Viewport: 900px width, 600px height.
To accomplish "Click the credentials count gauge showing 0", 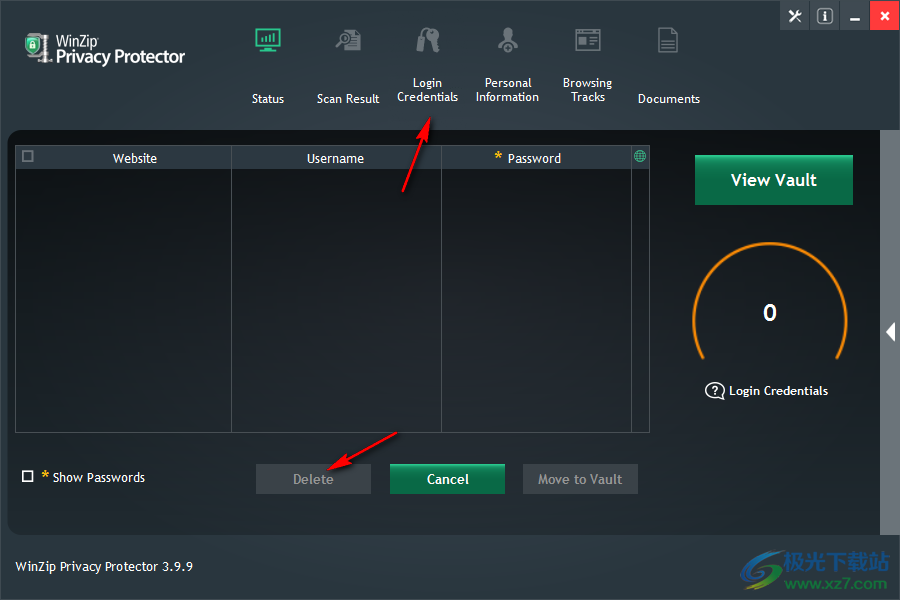I will point(770,302).
